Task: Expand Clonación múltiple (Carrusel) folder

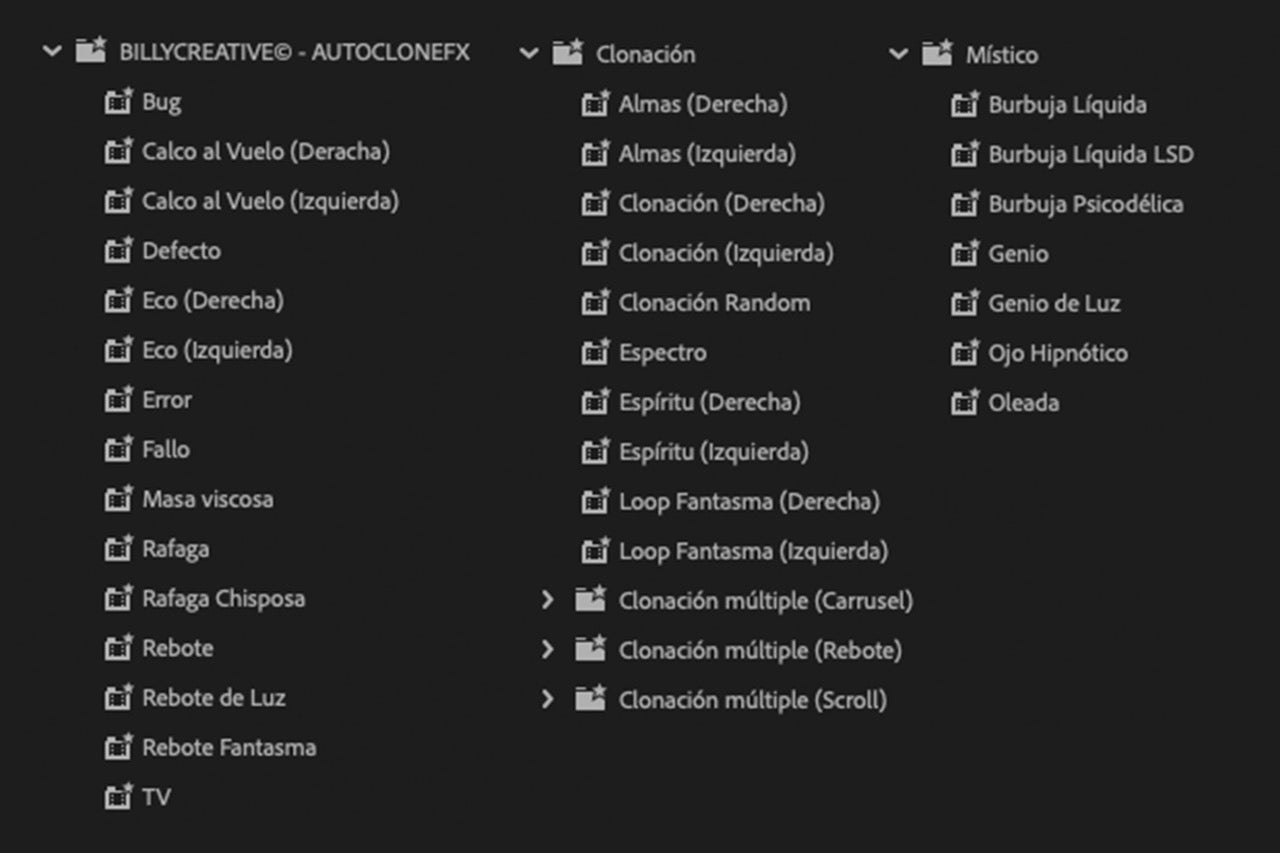Action: tap(547, 600)
